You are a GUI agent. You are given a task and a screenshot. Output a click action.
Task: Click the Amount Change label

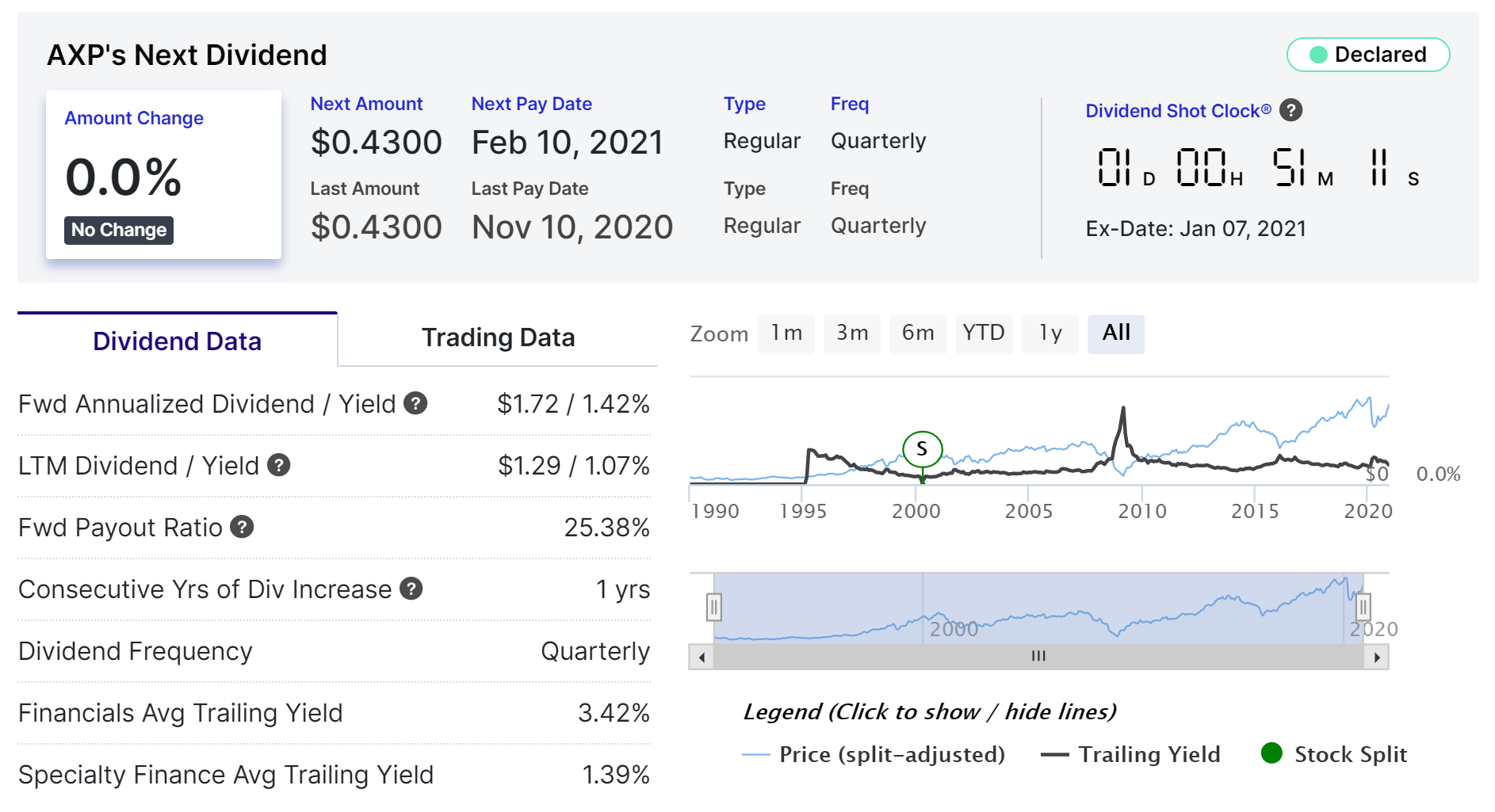134,118
